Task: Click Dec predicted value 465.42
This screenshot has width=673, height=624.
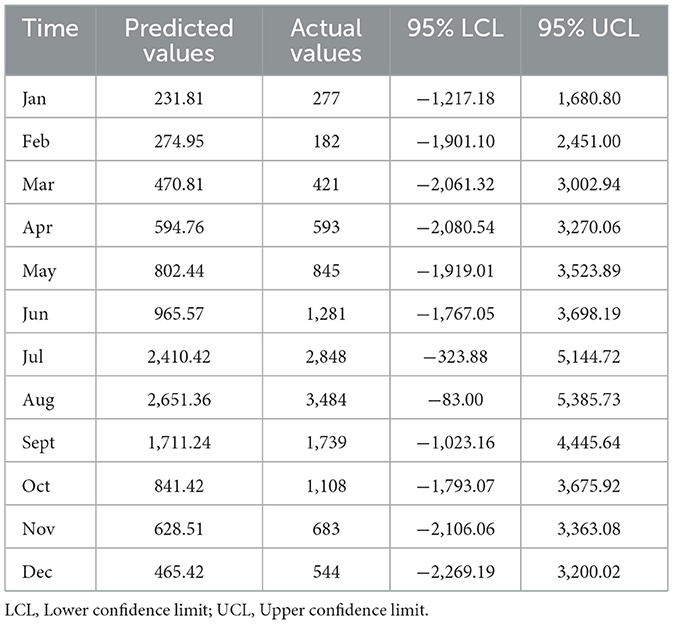Action: click(x=178, y=571)
